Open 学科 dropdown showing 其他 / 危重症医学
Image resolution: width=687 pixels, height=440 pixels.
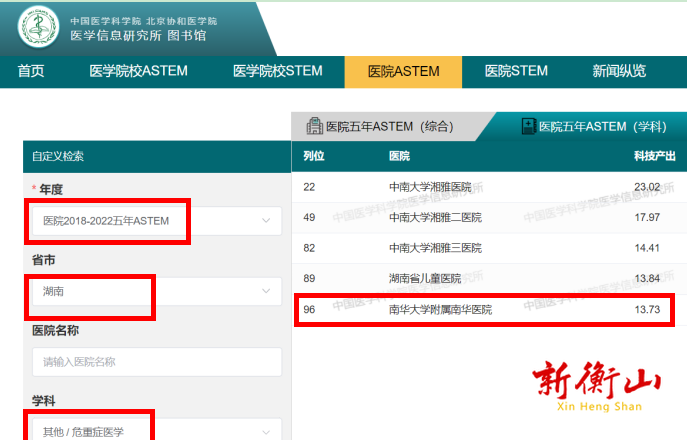click(x=157, y=429)
